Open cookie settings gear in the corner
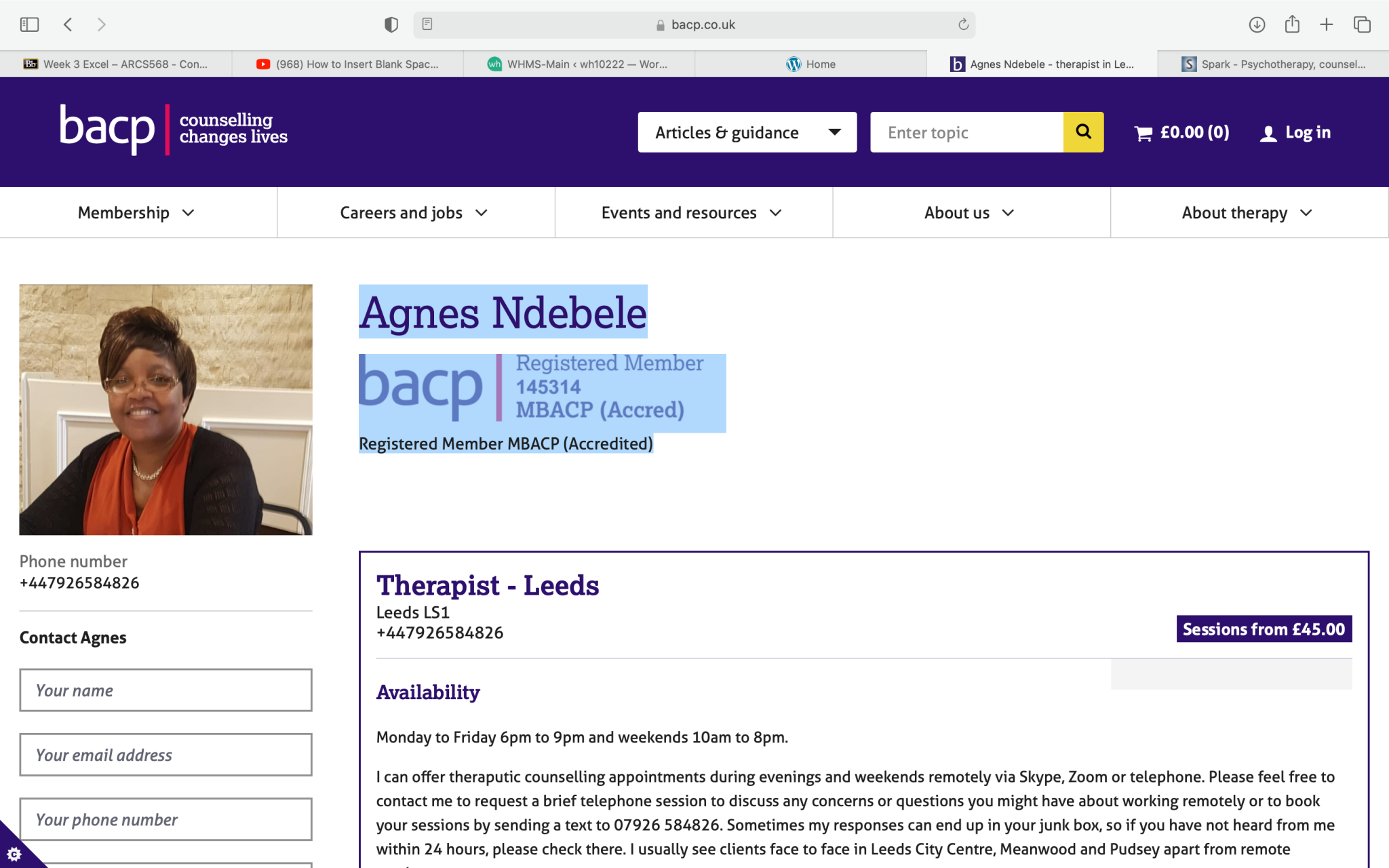Viewport: 1389px width, 868px height. coord(14,853)
